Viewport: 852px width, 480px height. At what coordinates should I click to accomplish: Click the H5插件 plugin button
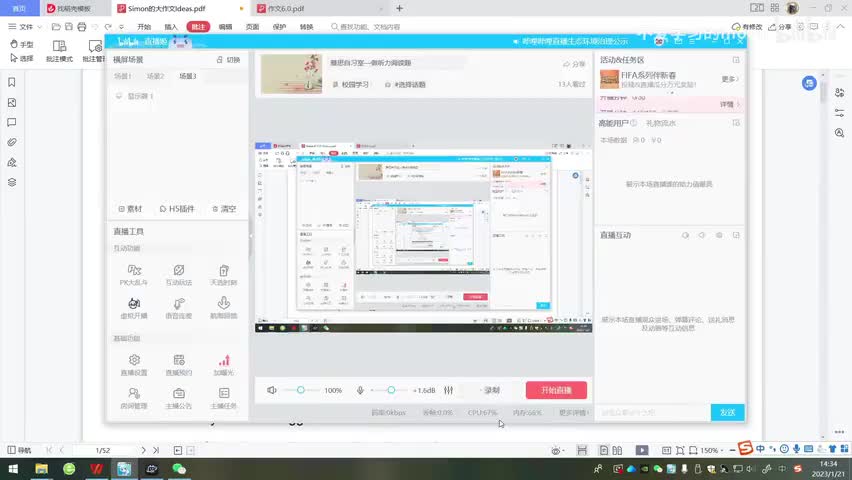click(x=177, y=209)
